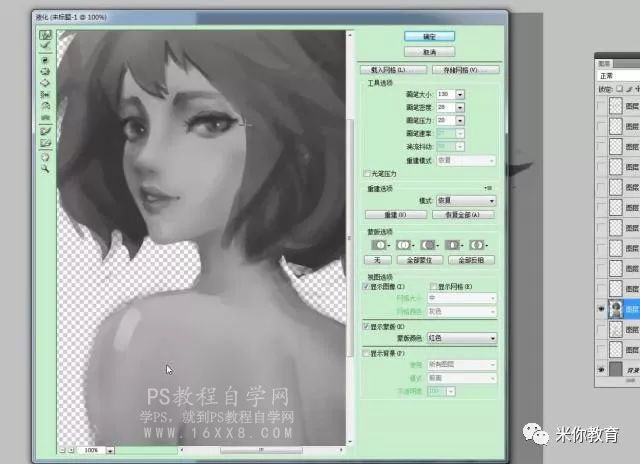Viewport: 640px width, 464px height.
Task: Select the Pucker tool
Action: pyautogui.click(x=45, y=72)
